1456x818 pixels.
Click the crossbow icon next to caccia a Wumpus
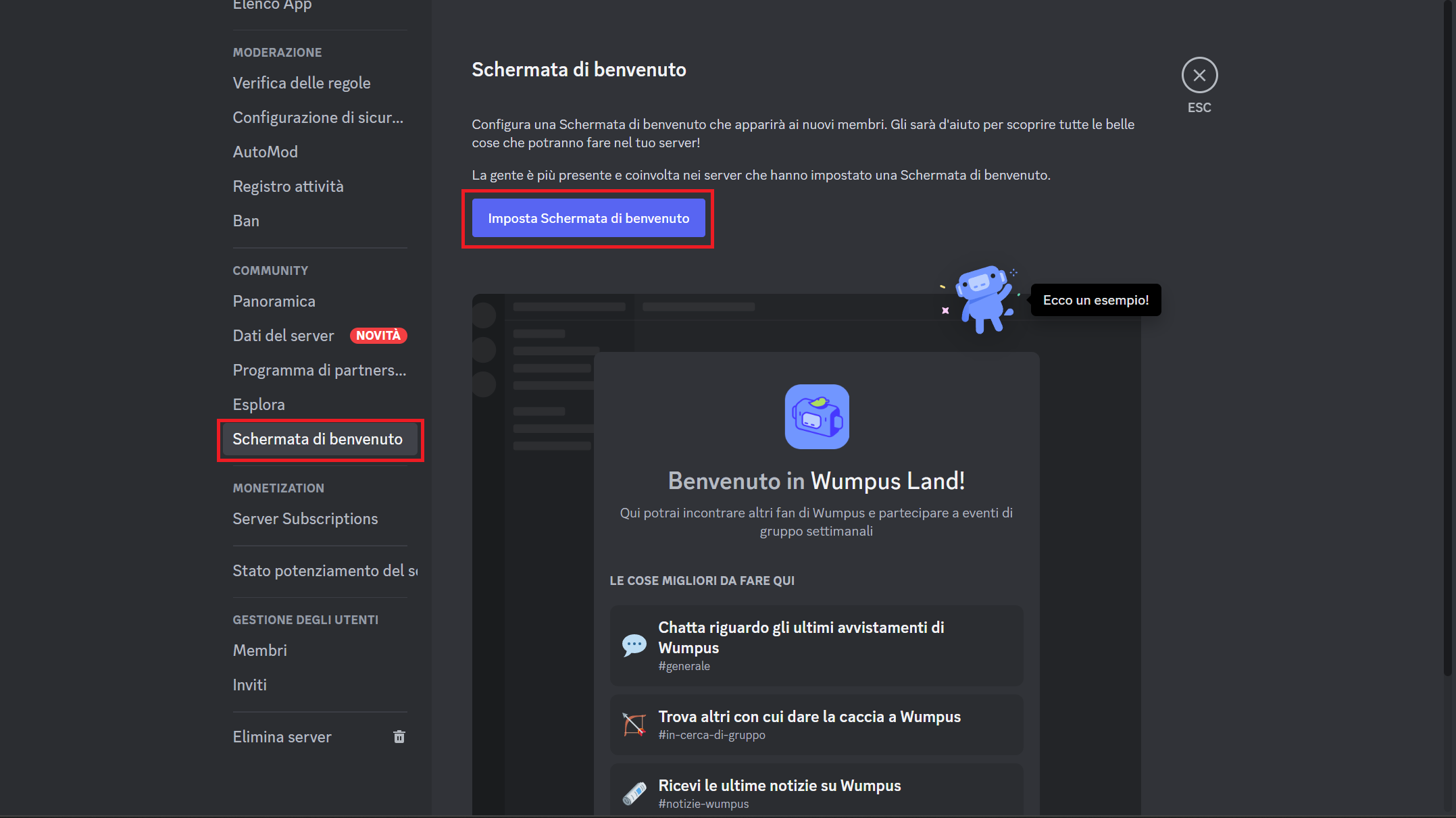634,724
